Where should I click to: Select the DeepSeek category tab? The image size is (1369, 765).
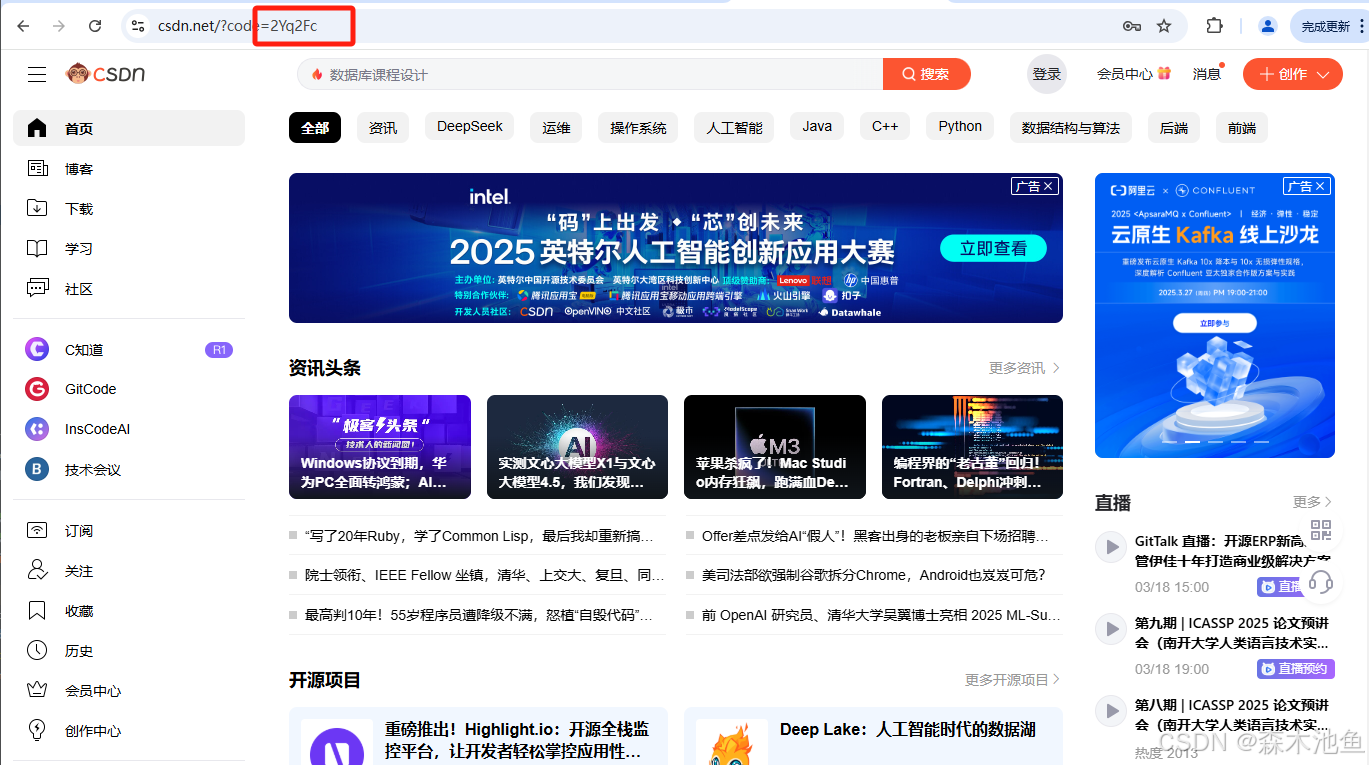click(470, 126)
